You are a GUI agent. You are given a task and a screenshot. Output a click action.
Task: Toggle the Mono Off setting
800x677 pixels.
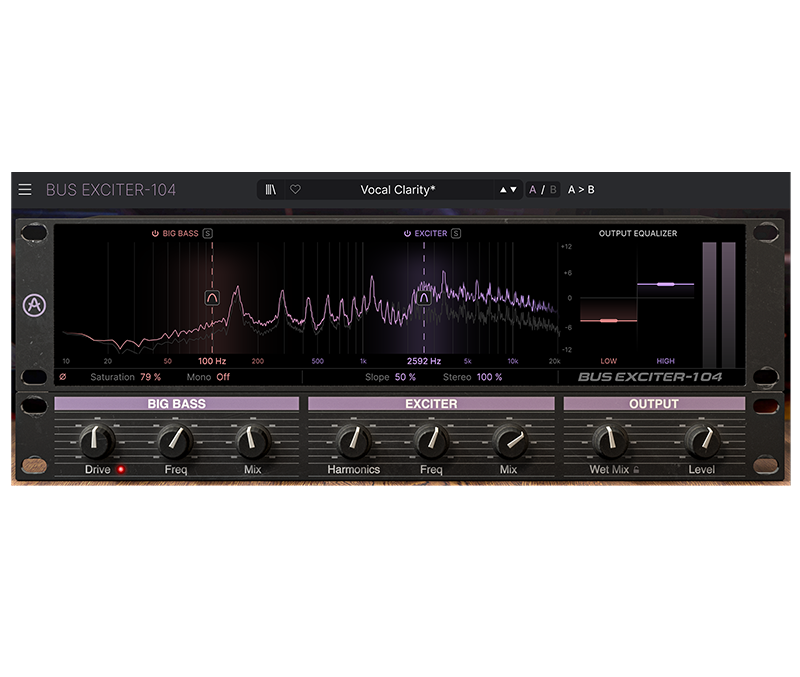coord(222,377)
